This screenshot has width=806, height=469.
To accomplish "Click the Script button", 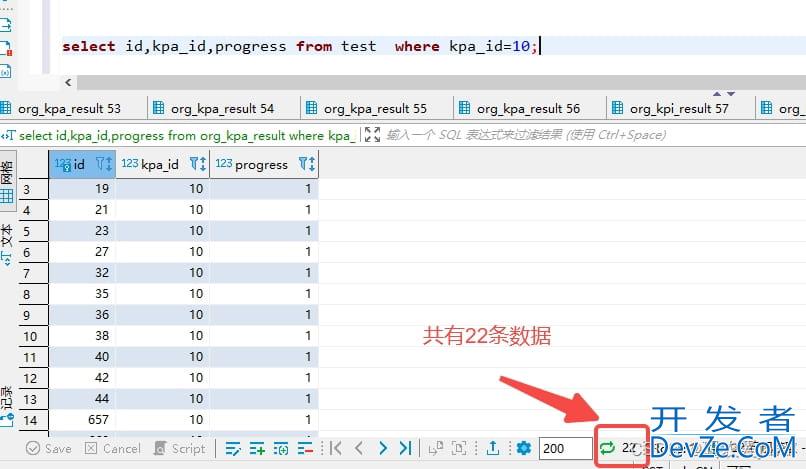I will click(x=178, y=448).
